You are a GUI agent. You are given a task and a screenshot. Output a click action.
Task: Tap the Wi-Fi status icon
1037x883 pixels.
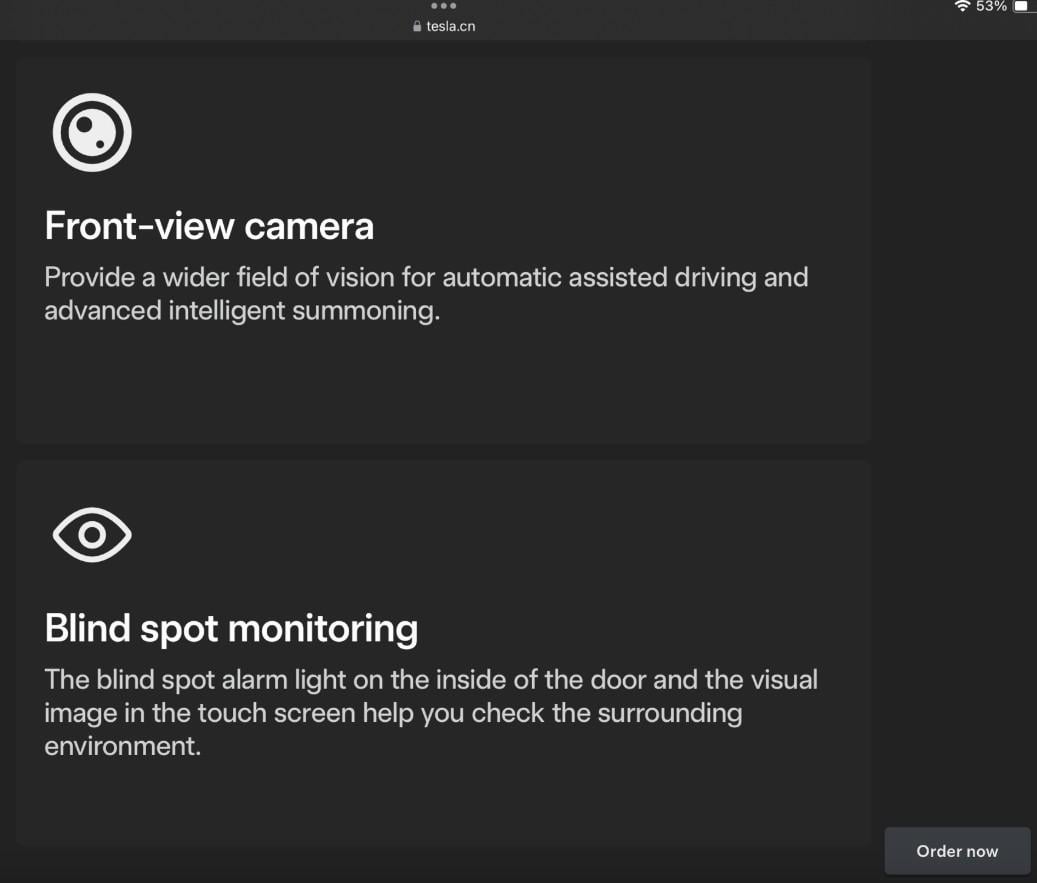tap(963, 7)
